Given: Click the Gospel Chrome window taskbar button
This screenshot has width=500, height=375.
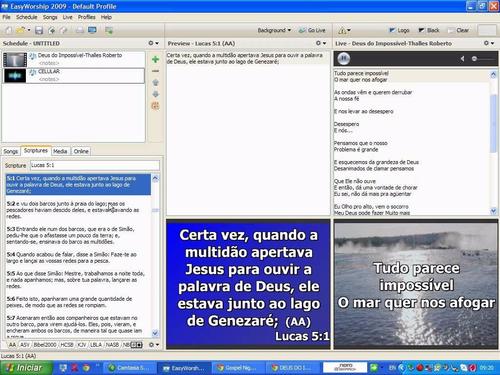Looking at the screenshot, I should [238, 368].
